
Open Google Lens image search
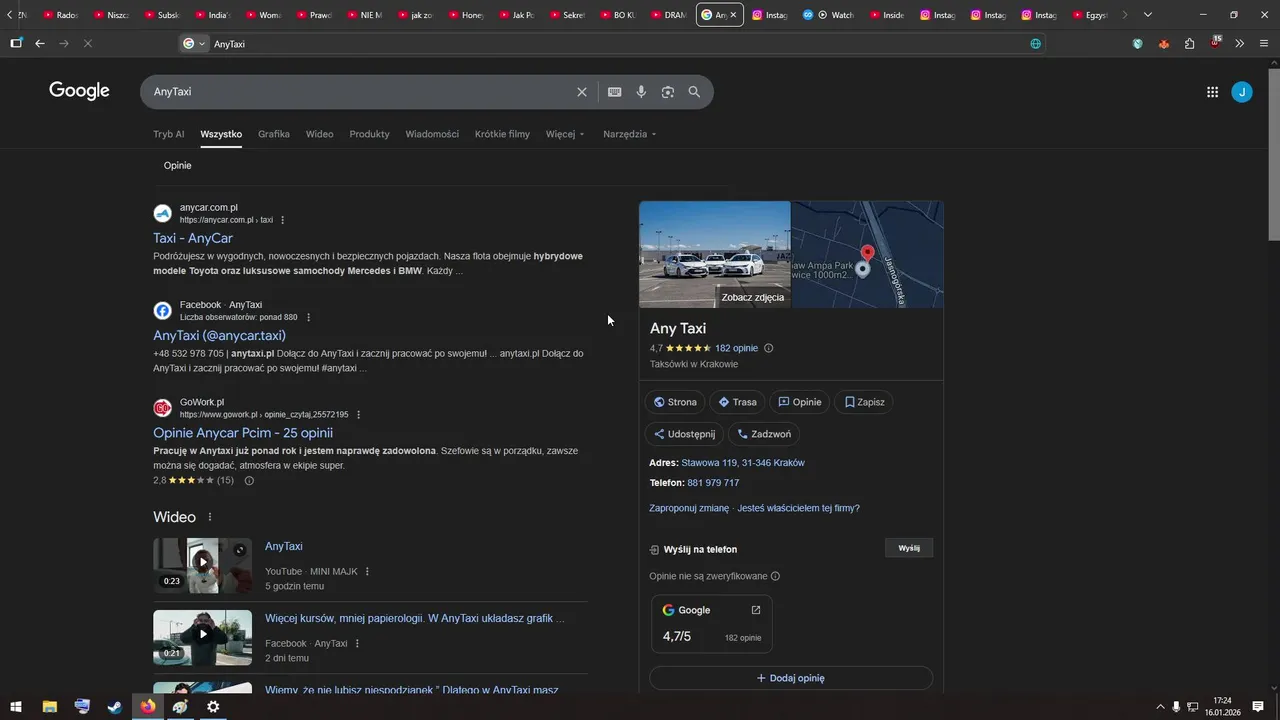pyautogui.click(x=667, y=92)
